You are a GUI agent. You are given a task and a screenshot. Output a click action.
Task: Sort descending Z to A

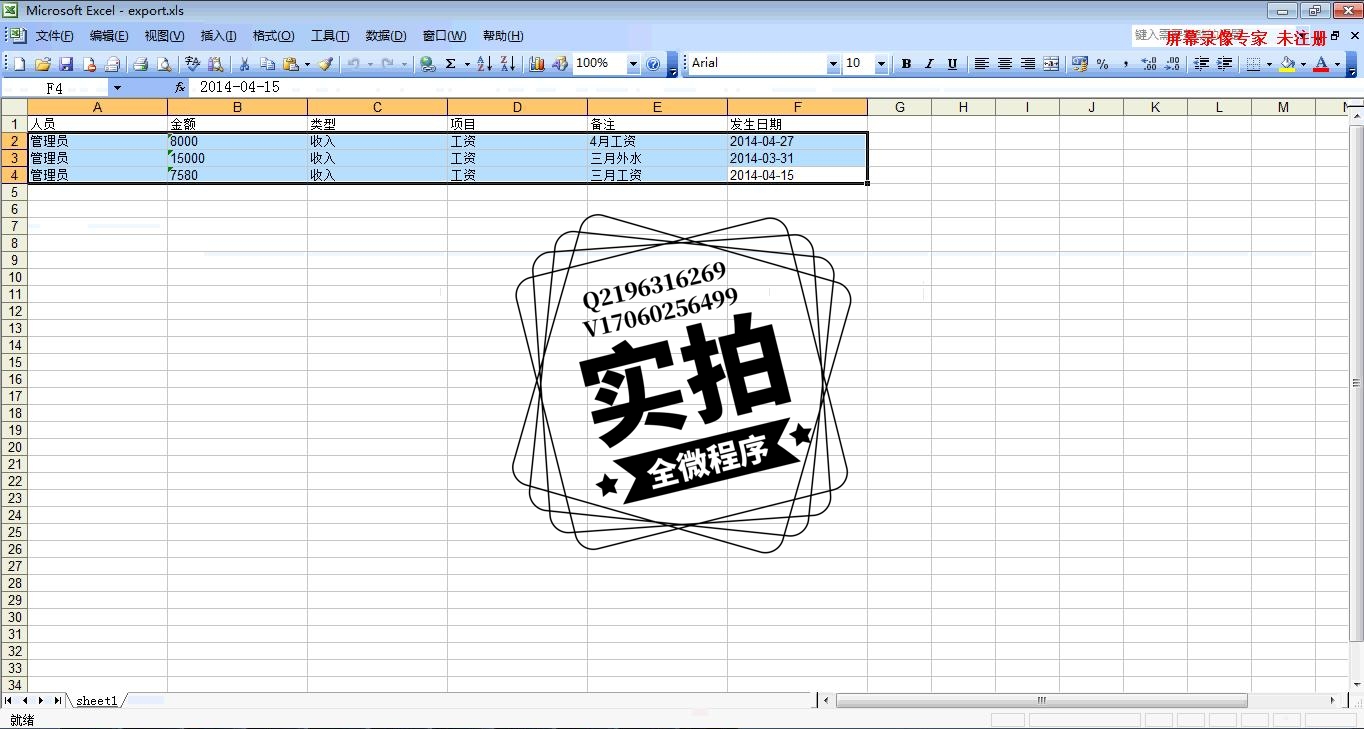507,64
